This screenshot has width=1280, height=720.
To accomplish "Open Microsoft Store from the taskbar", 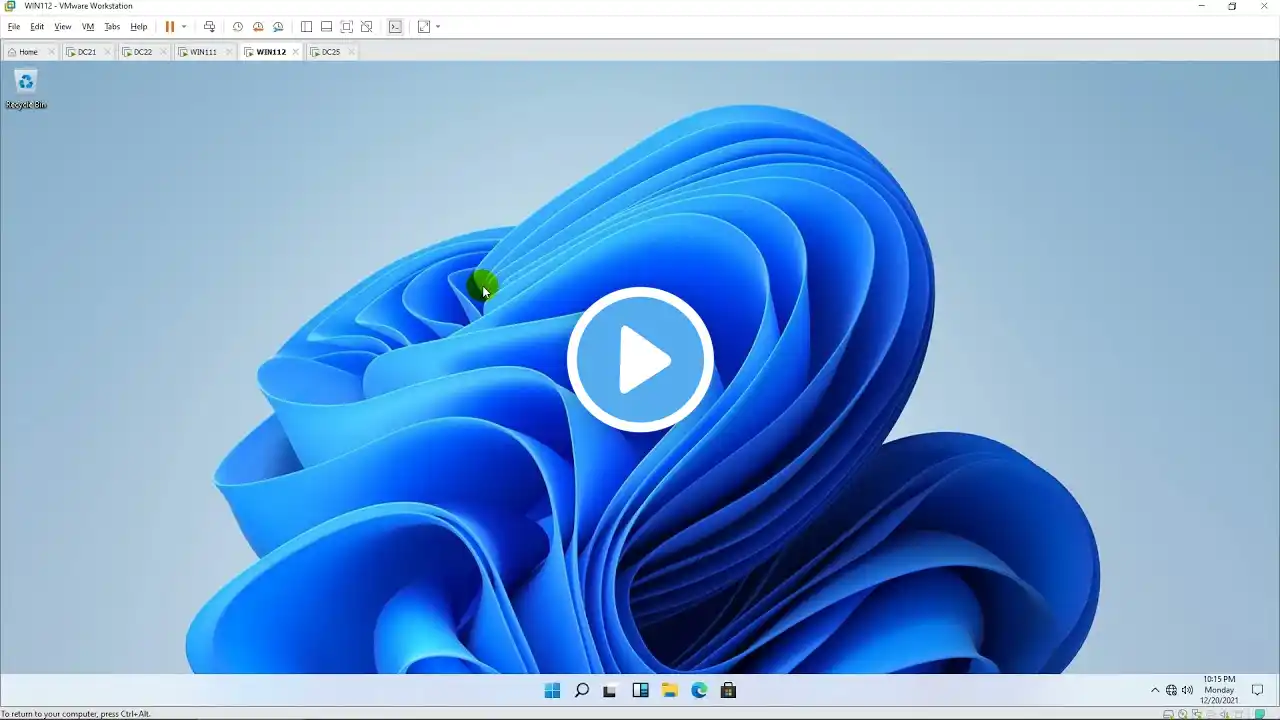I will point(728,690).
